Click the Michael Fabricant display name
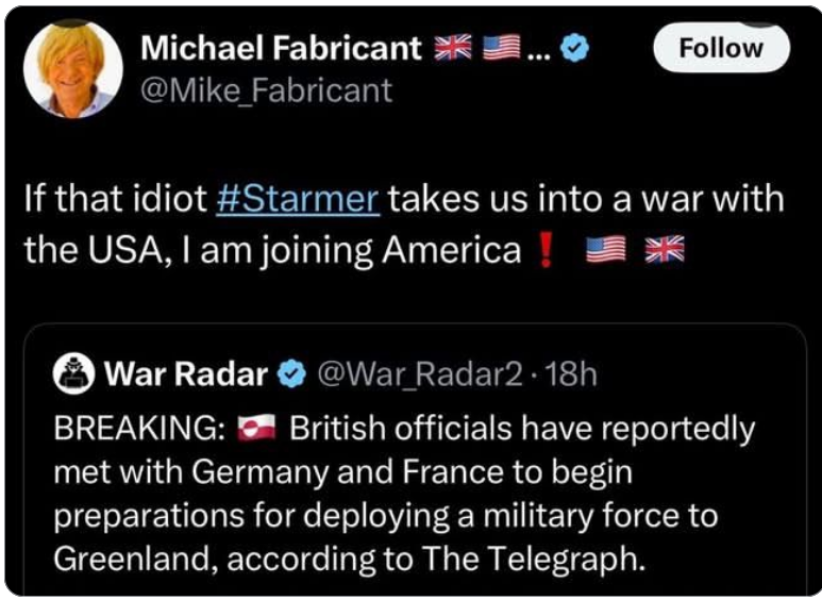The width and height of the screenshot is (822, 600). tap(281, 47)
